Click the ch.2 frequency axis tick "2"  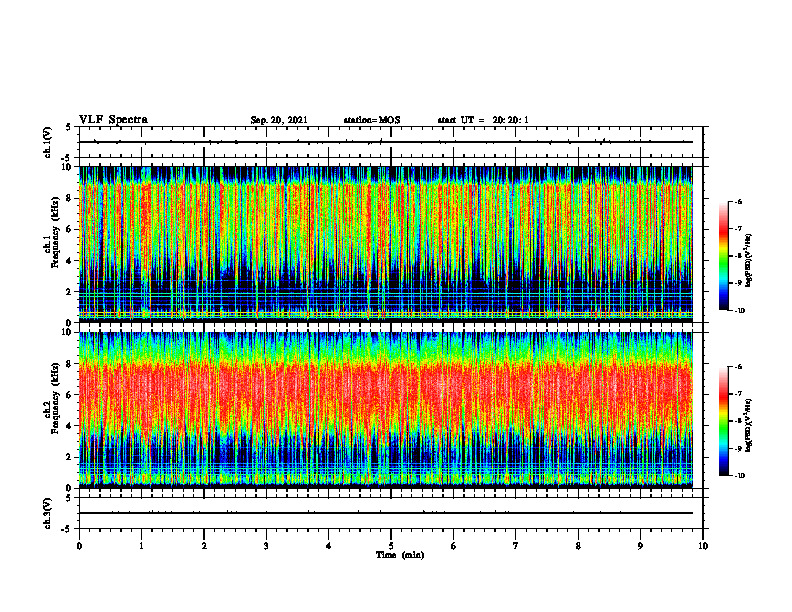point(70,457)
